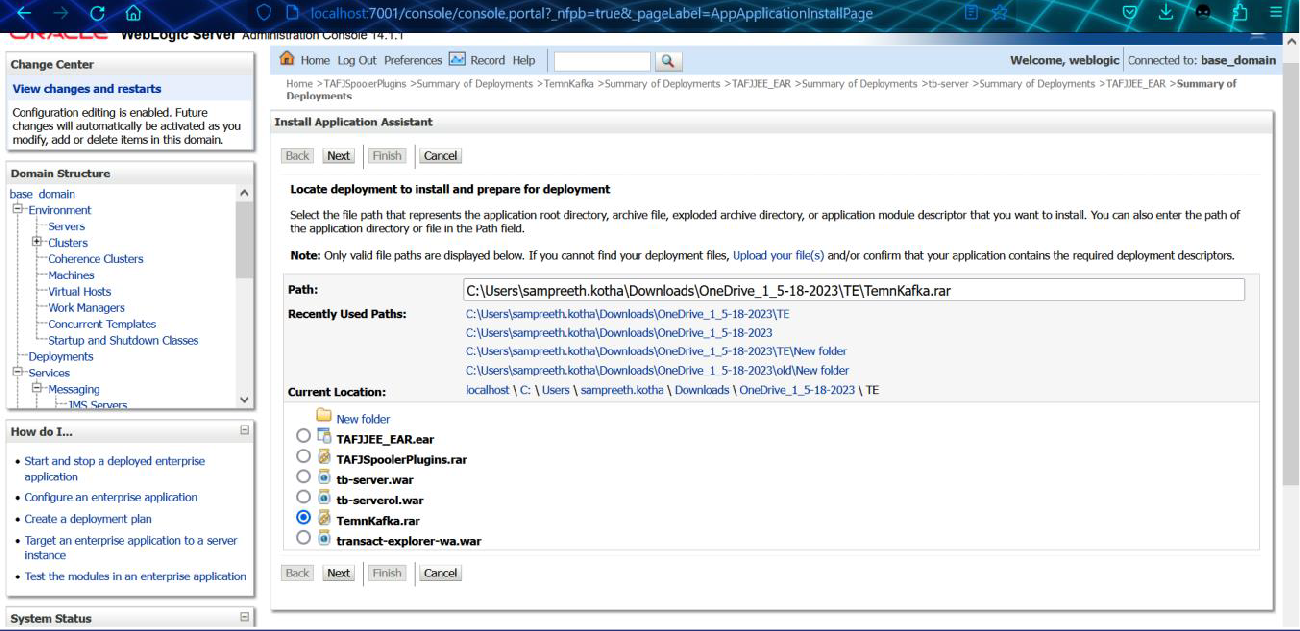The width and height of the screenshot is (1300, 631).
Task: Reload the page with browser refresh icon
Action: click(x=97, y=13)
